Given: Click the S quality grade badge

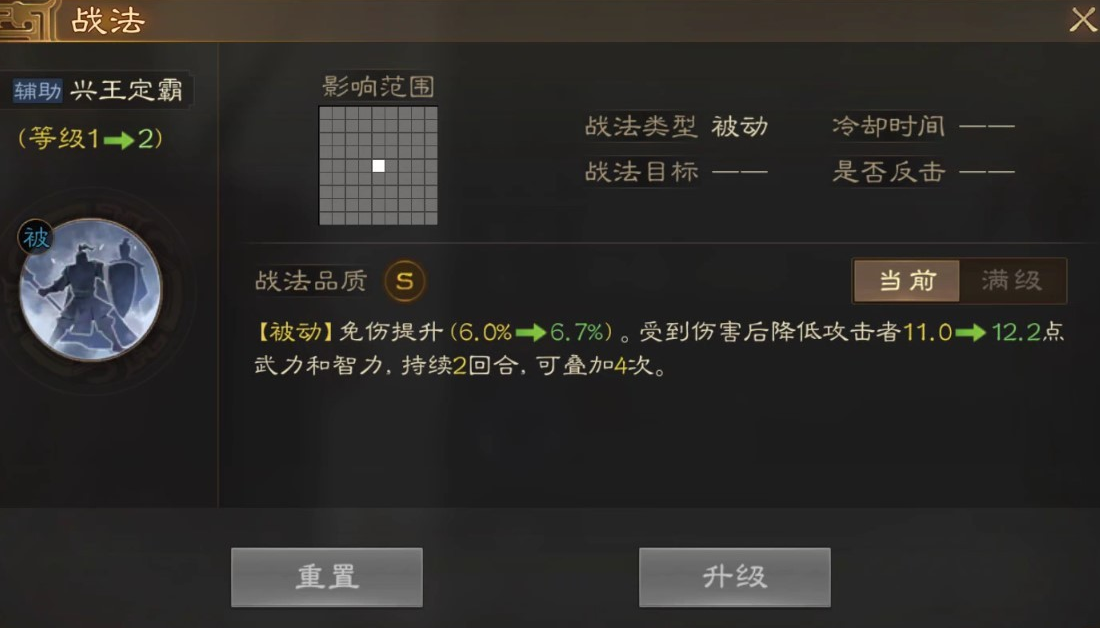Looking at the screenshot, I should [405, 281].
